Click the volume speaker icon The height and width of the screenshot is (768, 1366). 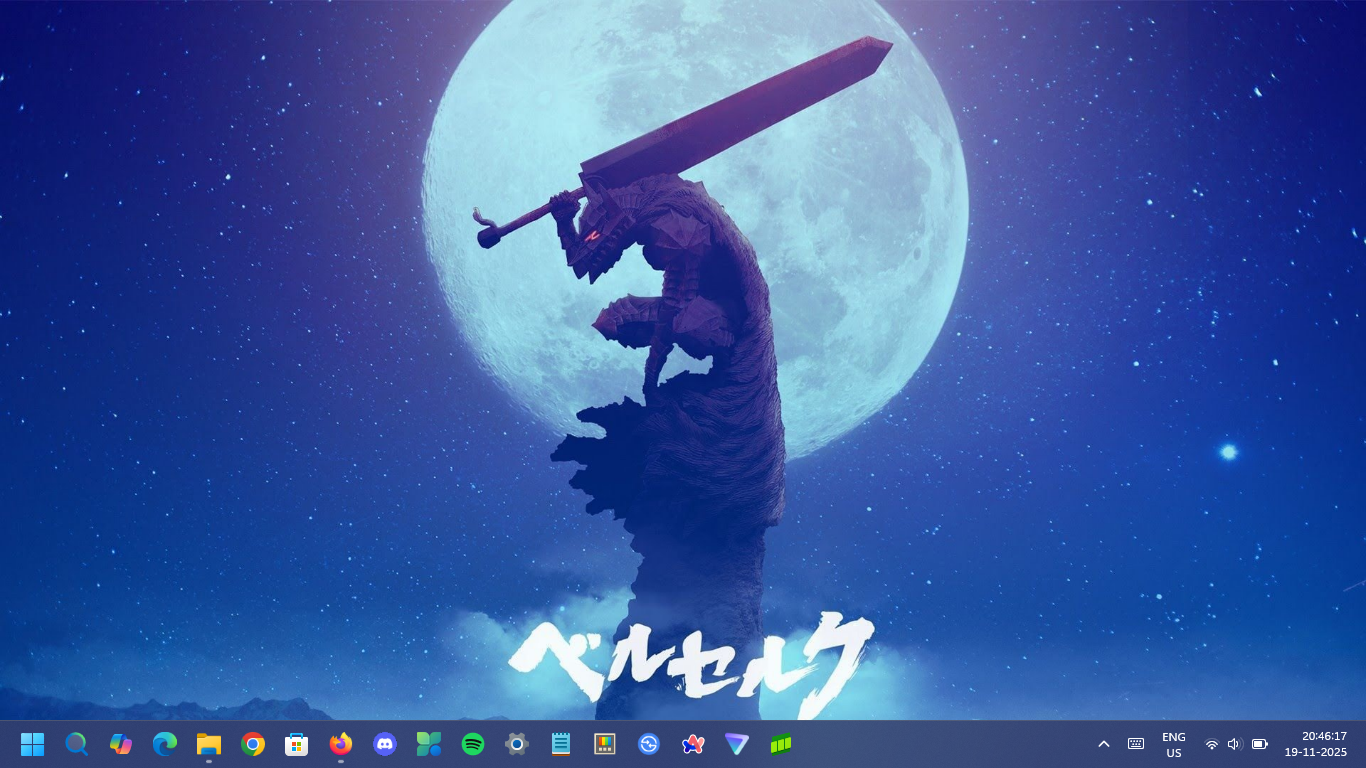[x=1234, y=744]
